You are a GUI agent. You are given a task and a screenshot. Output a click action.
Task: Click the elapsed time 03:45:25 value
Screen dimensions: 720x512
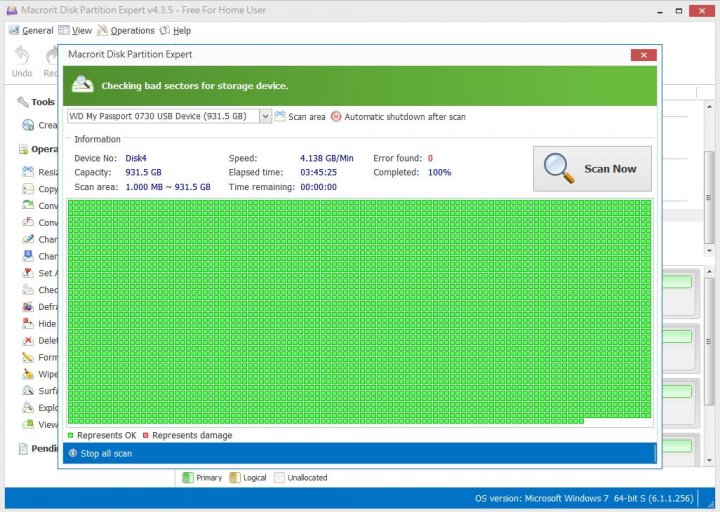coord(319,173)
